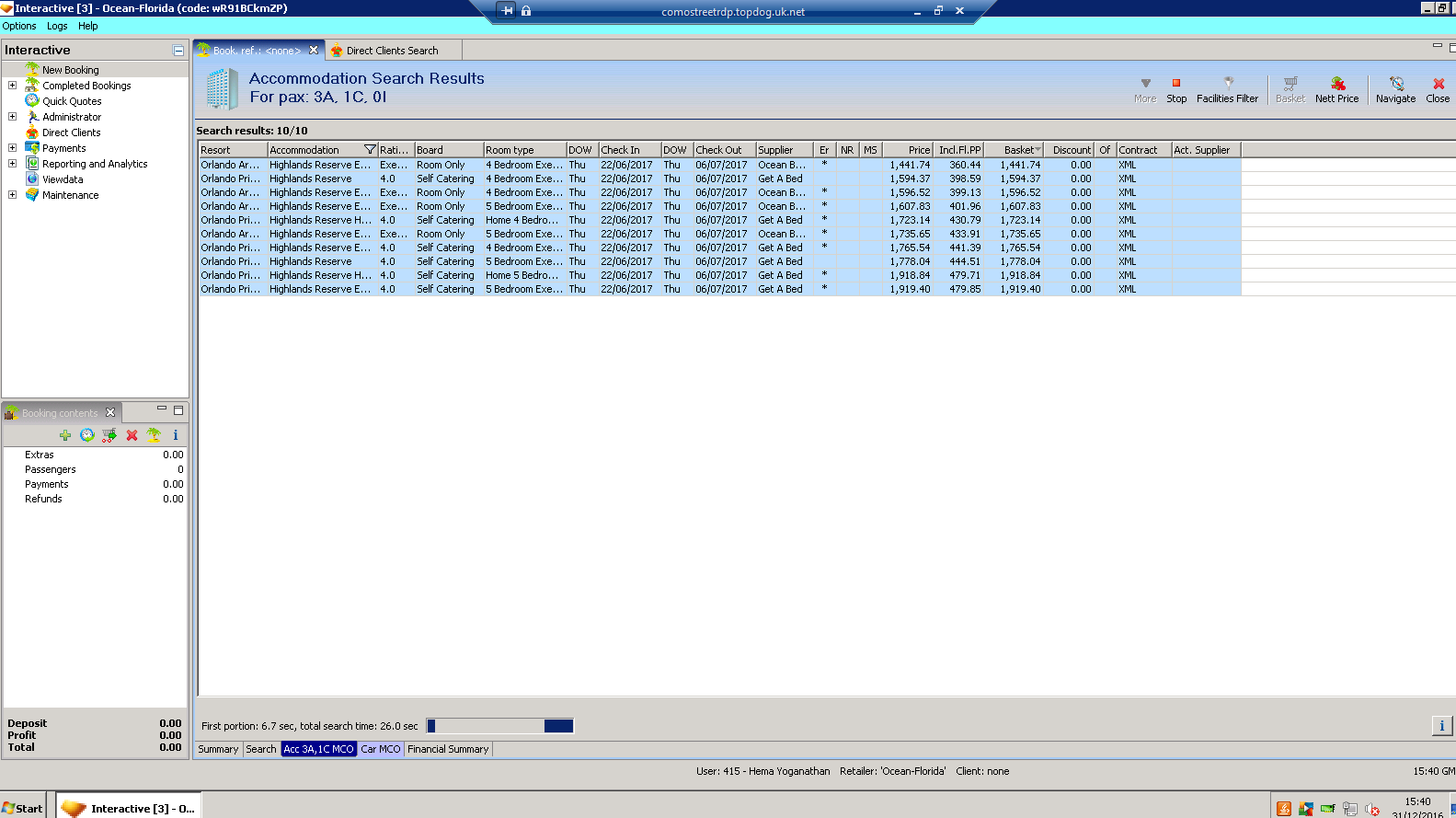Click the system tray clock
This screenshot has width=1456, height=818.
(x=1417, y=808)
